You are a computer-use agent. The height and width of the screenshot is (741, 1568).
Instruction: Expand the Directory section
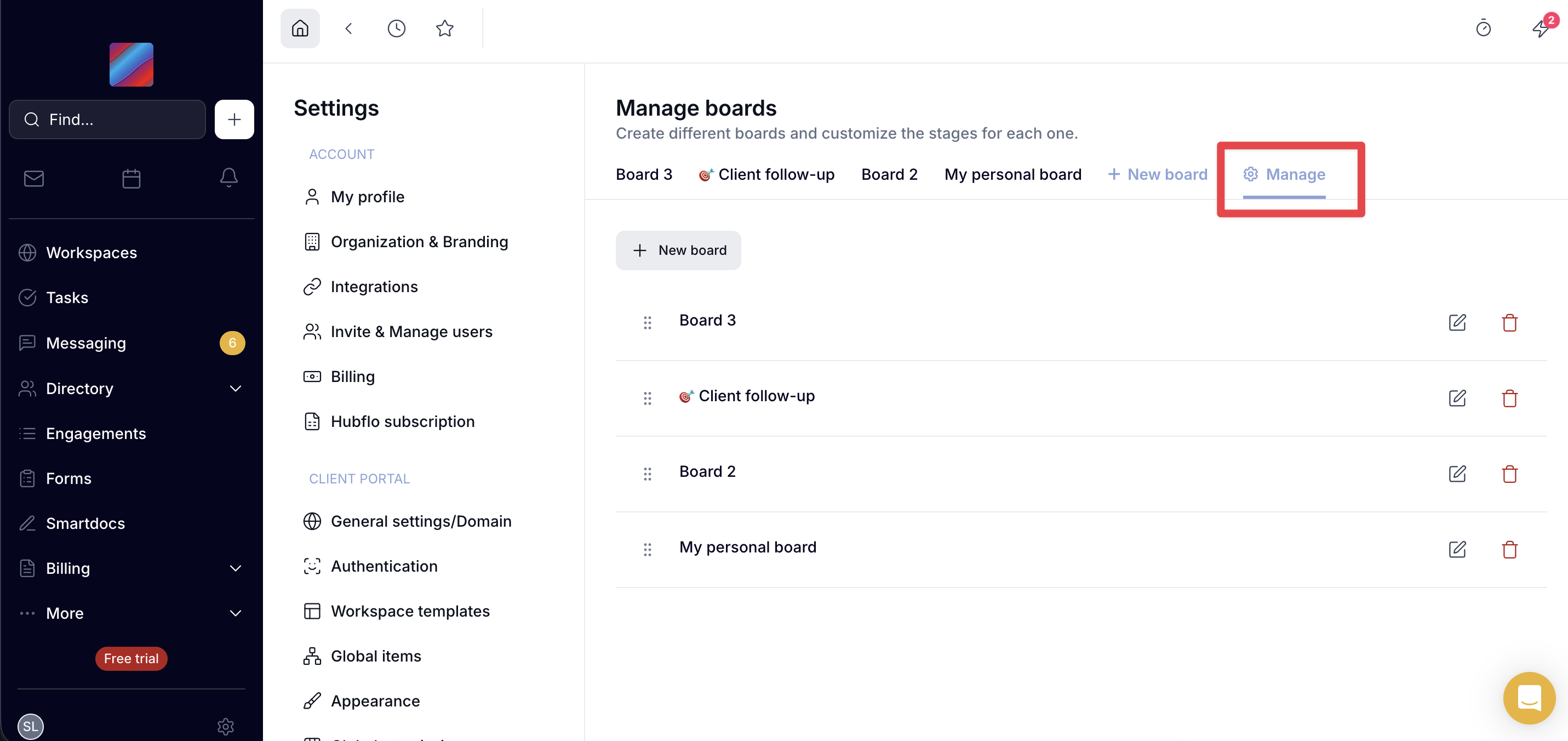point(235,389)
